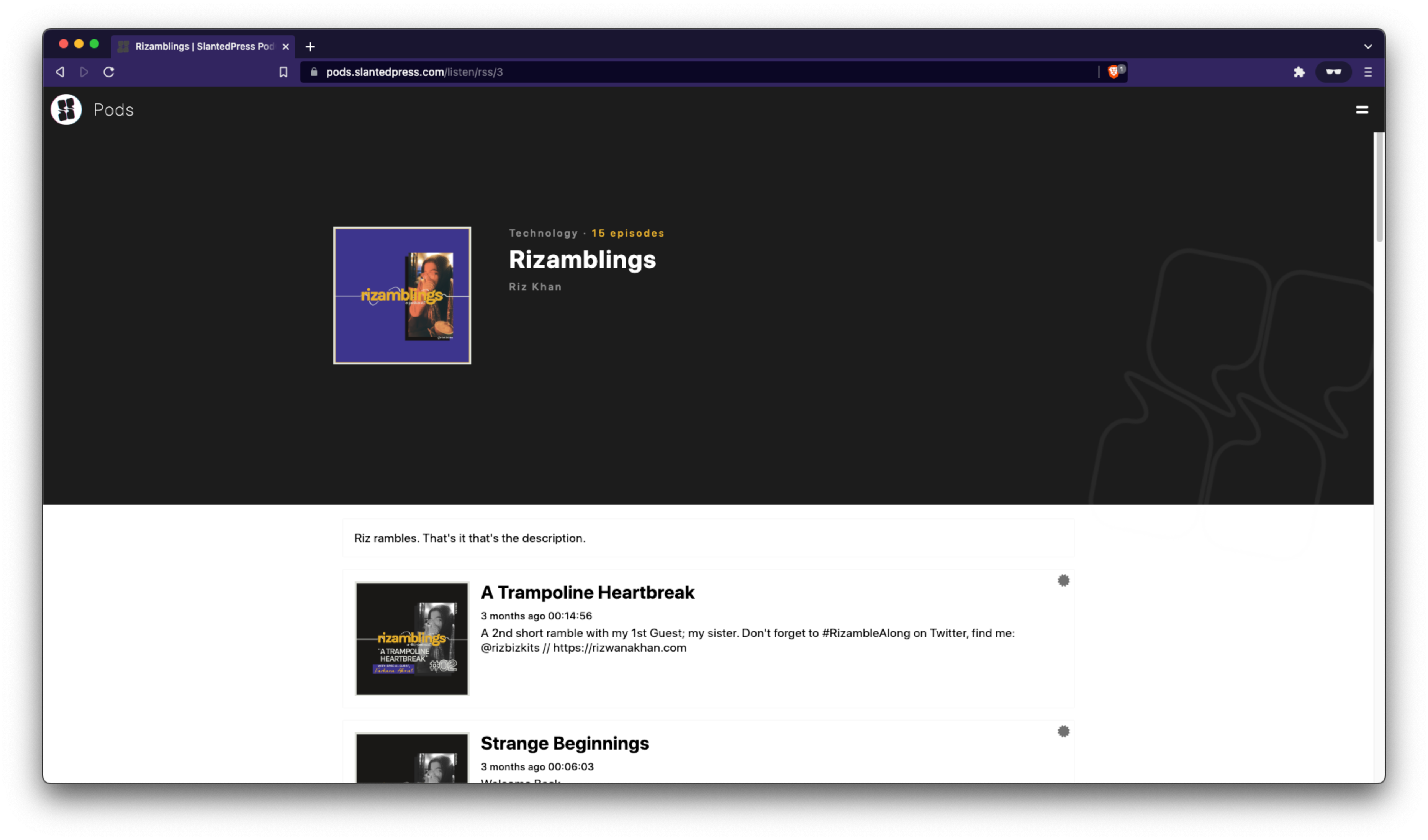Close the Rizamblings tab
The image size is (1428, 840).
(x=286, y=46)
